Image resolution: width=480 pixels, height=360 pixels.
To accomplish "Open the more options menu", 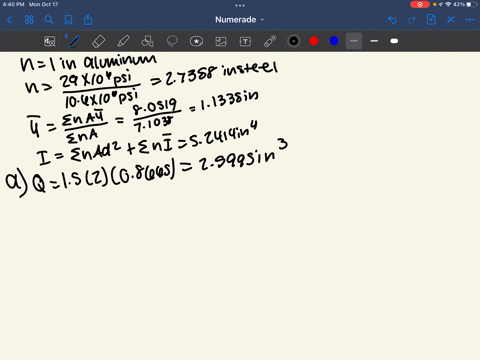I will [470, 20].
